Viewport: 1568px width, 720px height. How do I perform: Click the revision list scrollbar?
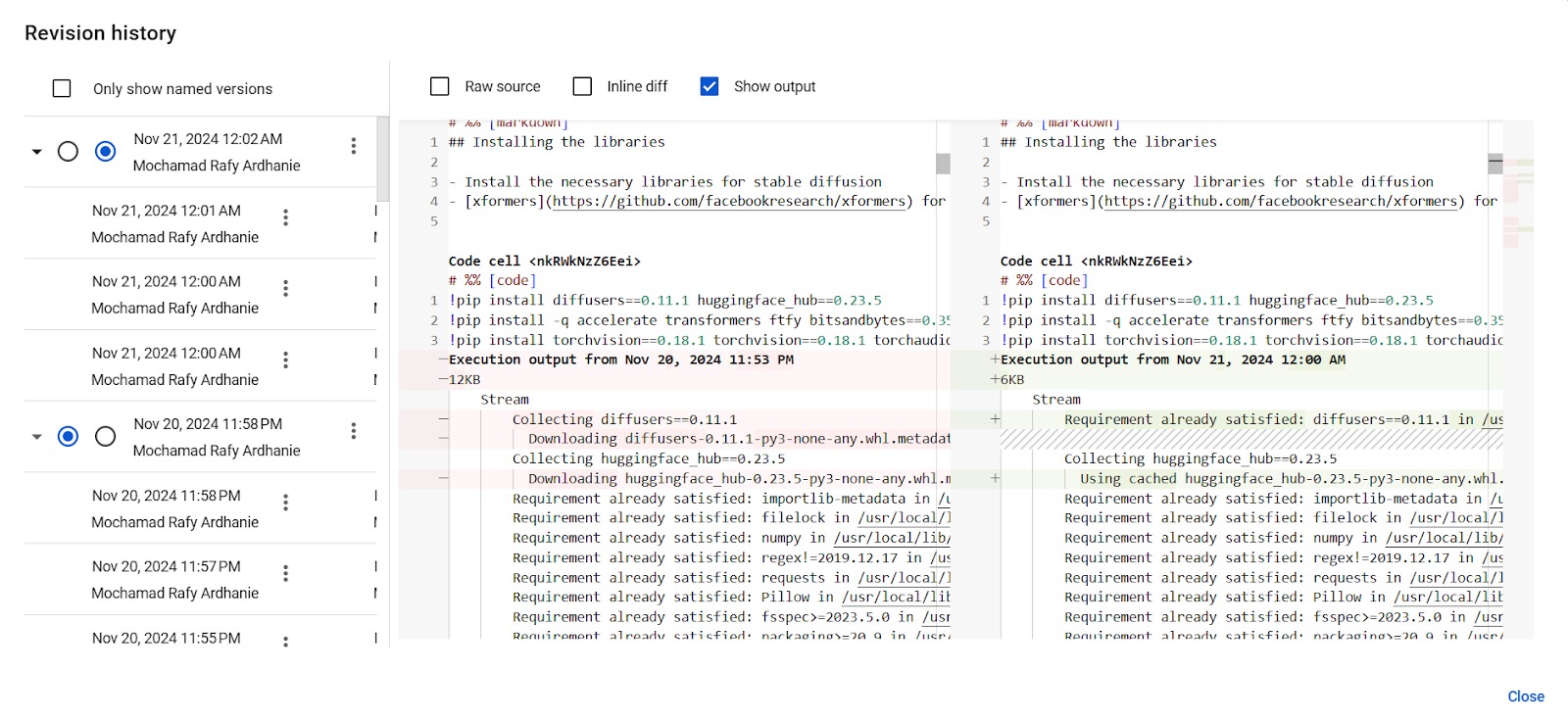coord(382,159)
